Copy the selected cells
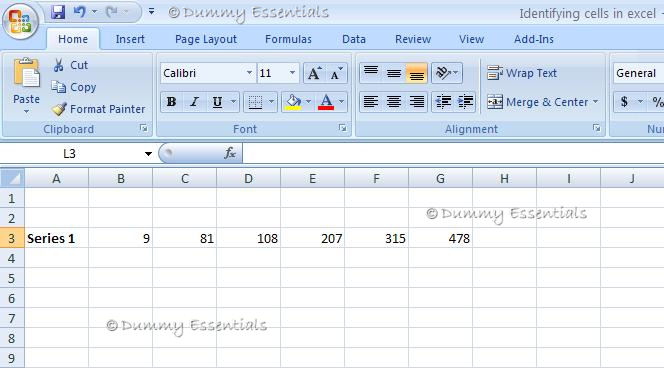Viewport: 664px width, 368px height. pos(74,87)
